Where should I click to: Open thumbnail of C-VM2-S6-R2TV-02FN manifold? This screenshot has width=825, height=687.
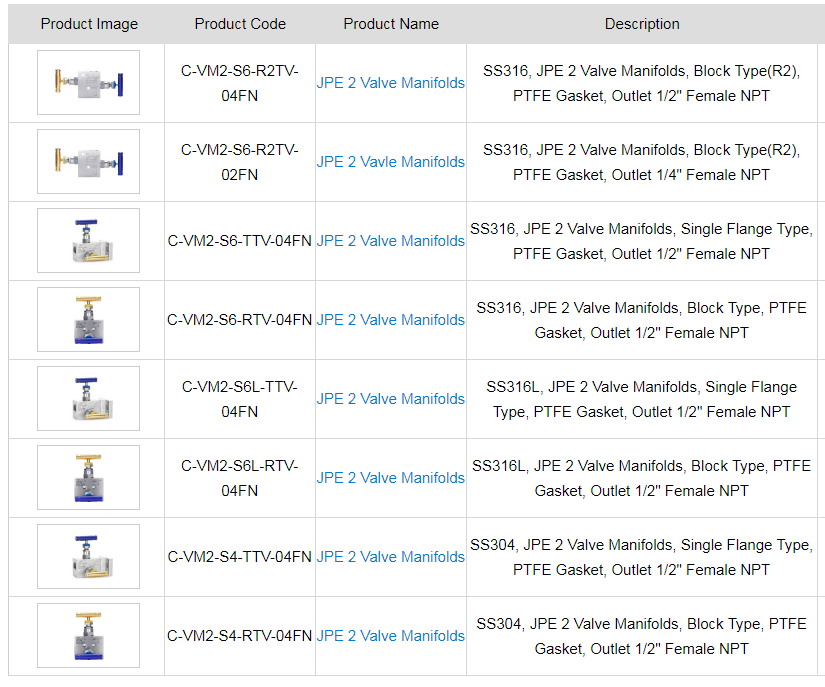point(88,162)
